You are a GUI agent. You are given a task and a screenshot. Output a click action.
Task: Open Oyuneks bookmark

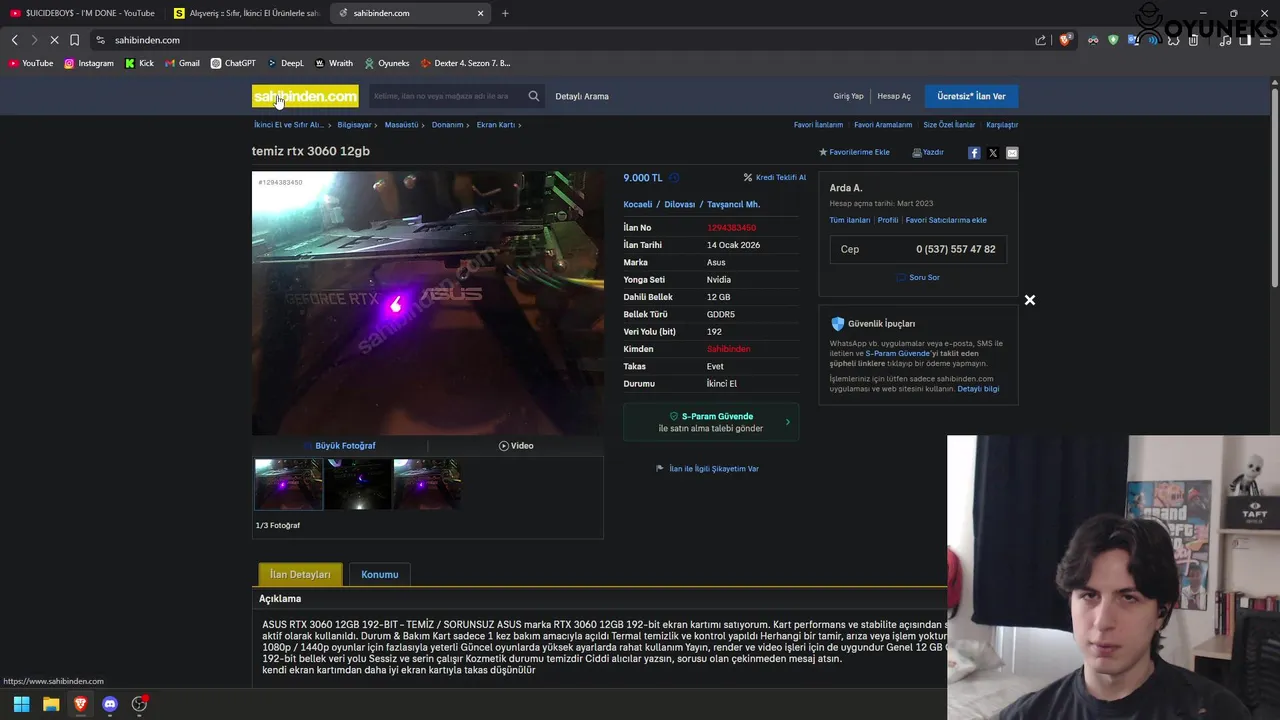[x=387, y=63]
